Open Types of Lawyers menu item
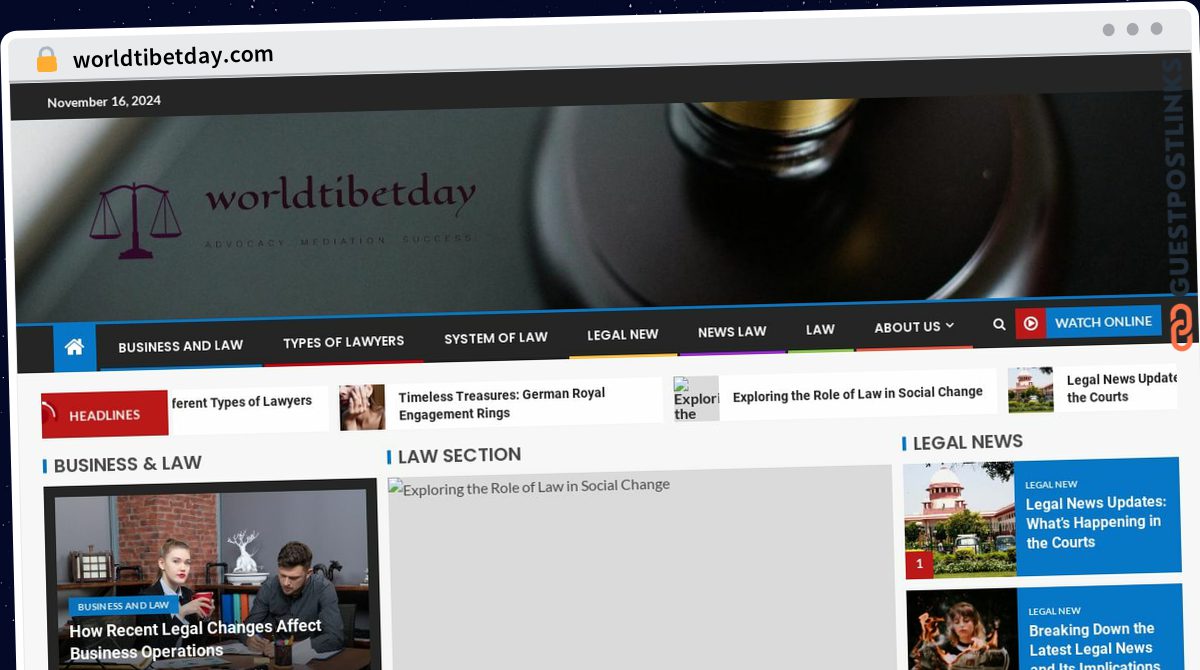The height and width of the screenshot is (670, 1200). click(343, 342)
